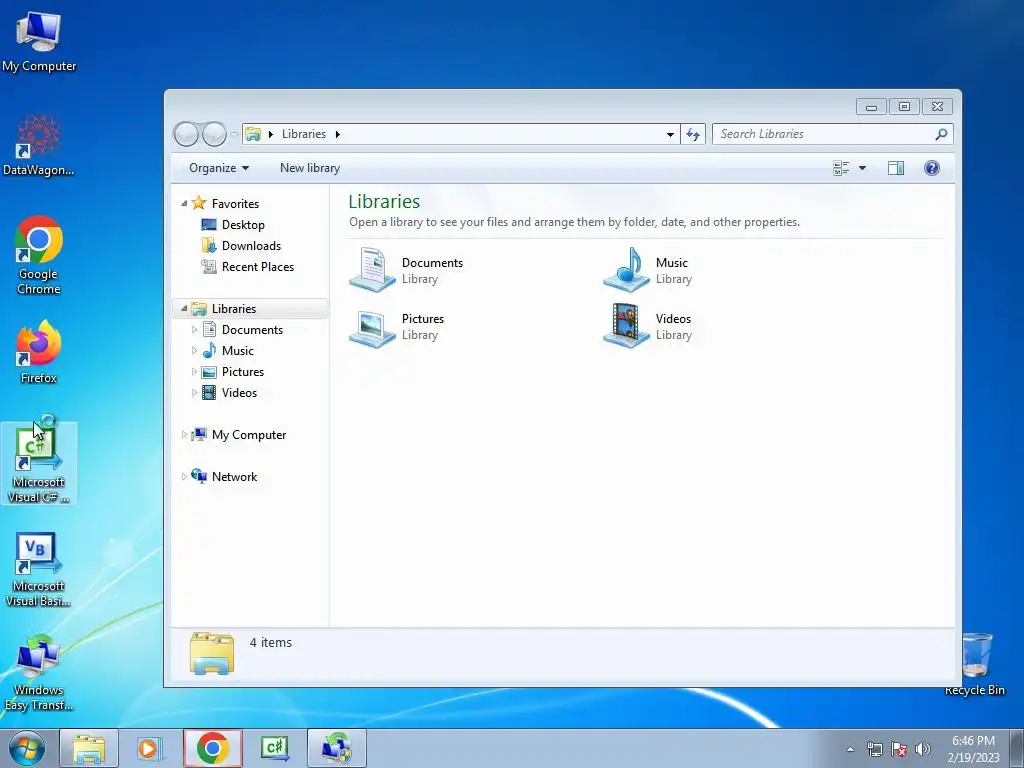Open Google Chrome from the taskbar

[213, 748]
